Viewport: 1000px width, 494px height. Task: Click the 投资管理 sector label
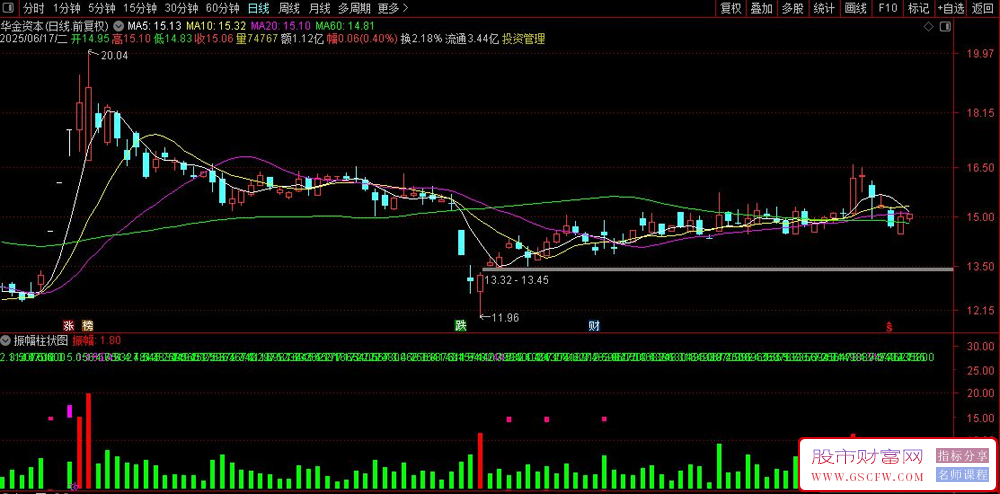pos(523,39)
